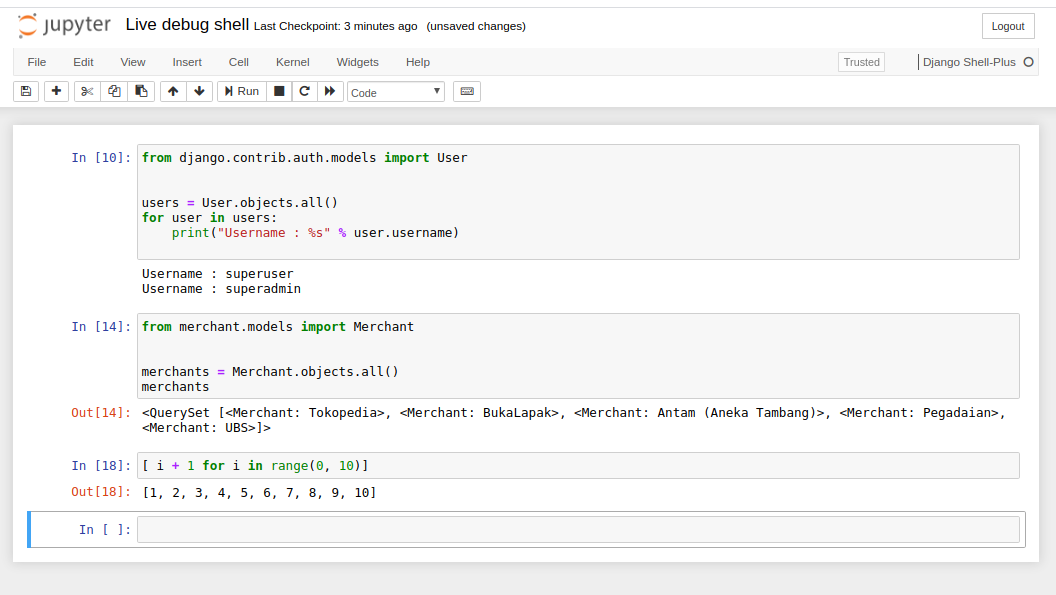The width and height of the screenshot is (1056, 595).
Task: Click into the In [10] code cell
Action: point(579,202)
